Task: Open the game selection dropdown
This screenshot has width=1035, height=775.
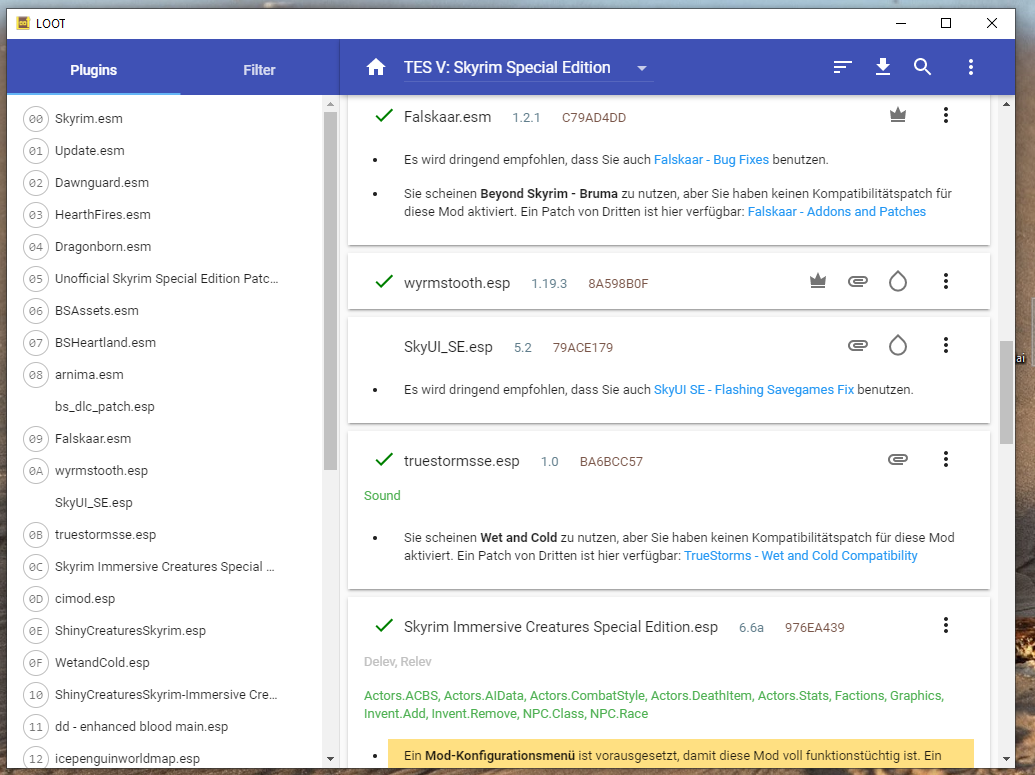Action: (528, 68)
